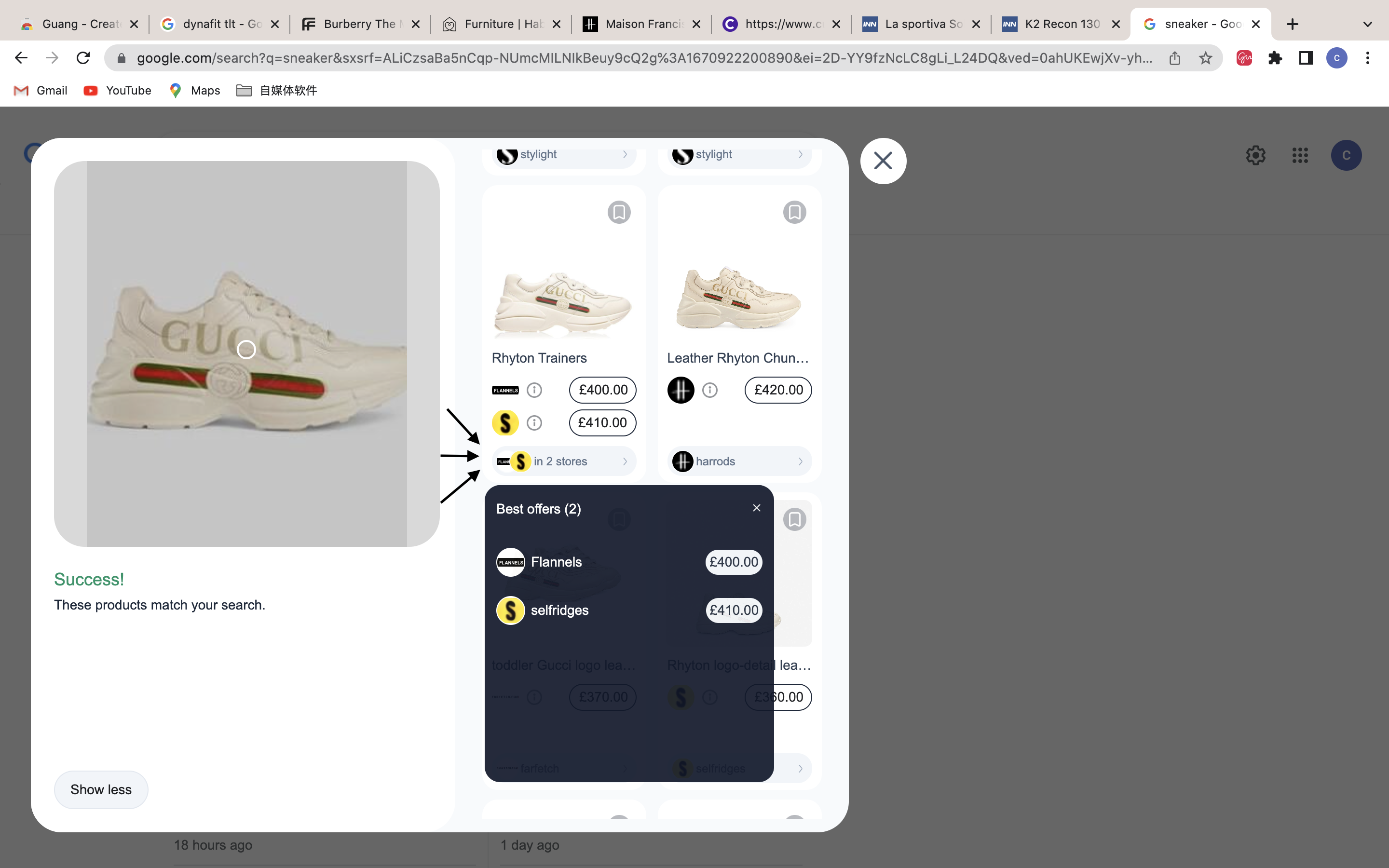Open the red extension icon in toolbar

[1244, 58]
